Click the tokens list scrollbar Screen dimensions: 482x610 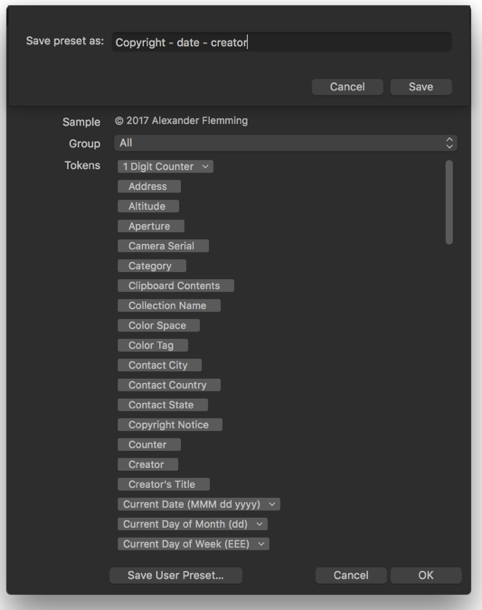point(449,202)
